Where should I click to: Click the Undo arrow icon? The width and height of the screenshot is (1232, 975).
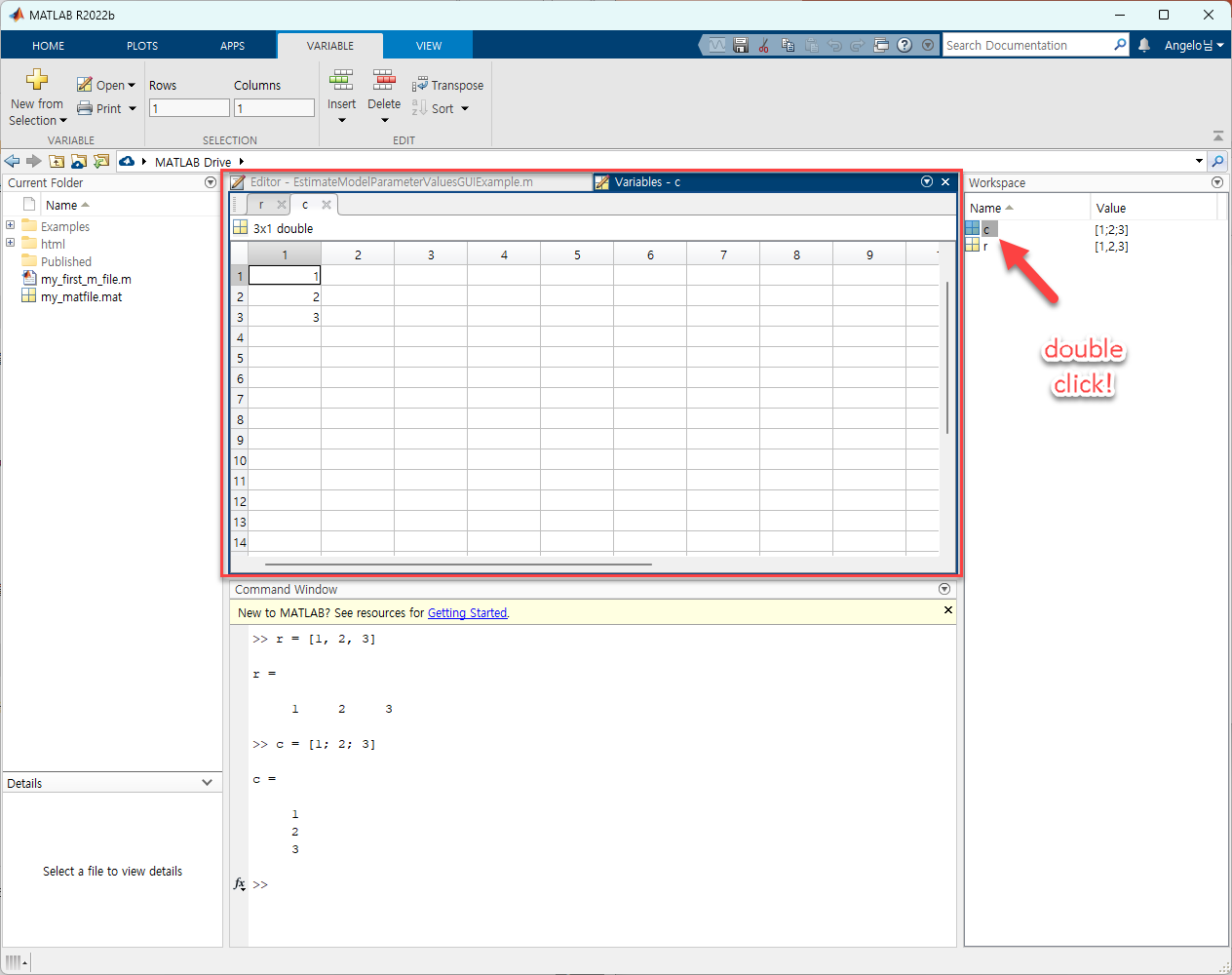point(834,45)
